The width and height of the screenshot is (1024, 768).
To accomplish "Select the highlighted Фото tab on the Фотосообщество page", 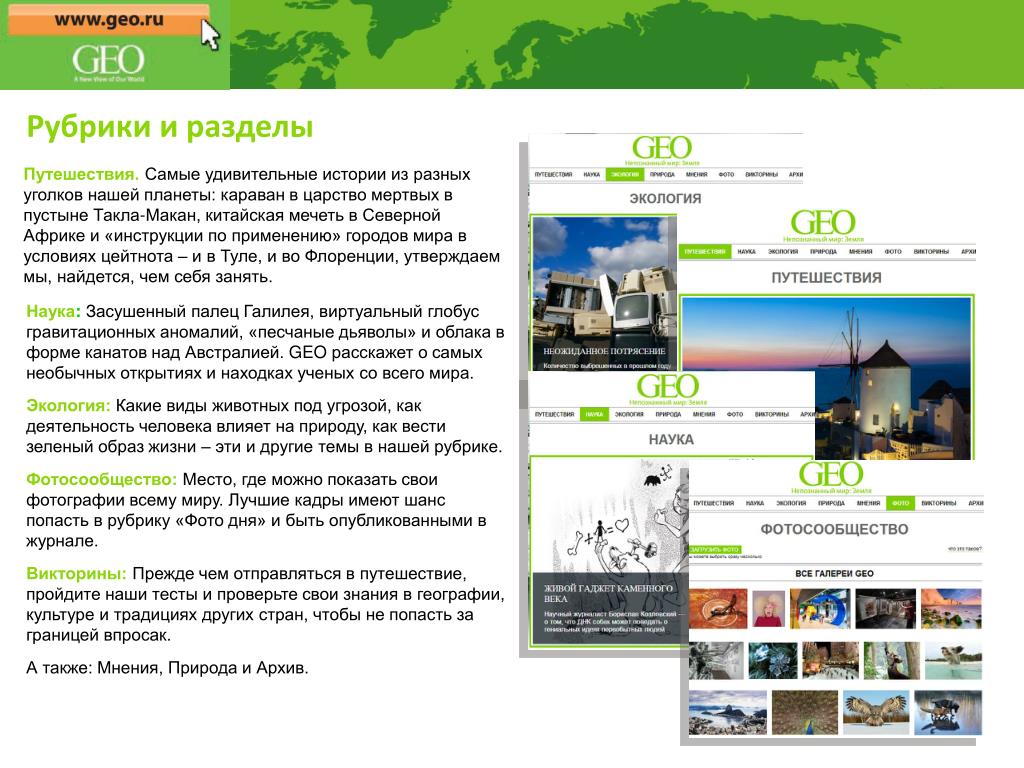I will point(901,503).
